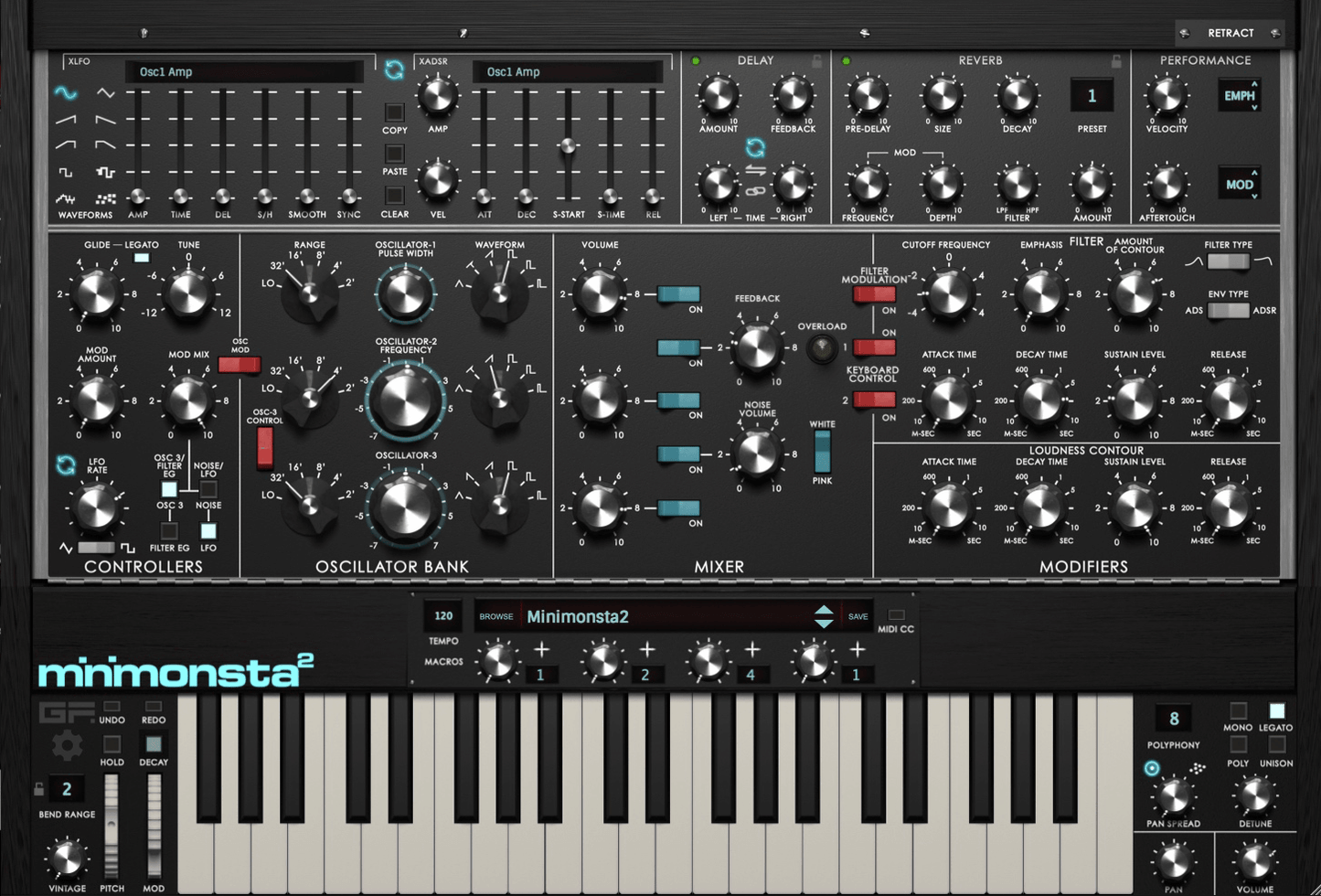Toggle Keyboard Control switch 1

pos(874,347)
